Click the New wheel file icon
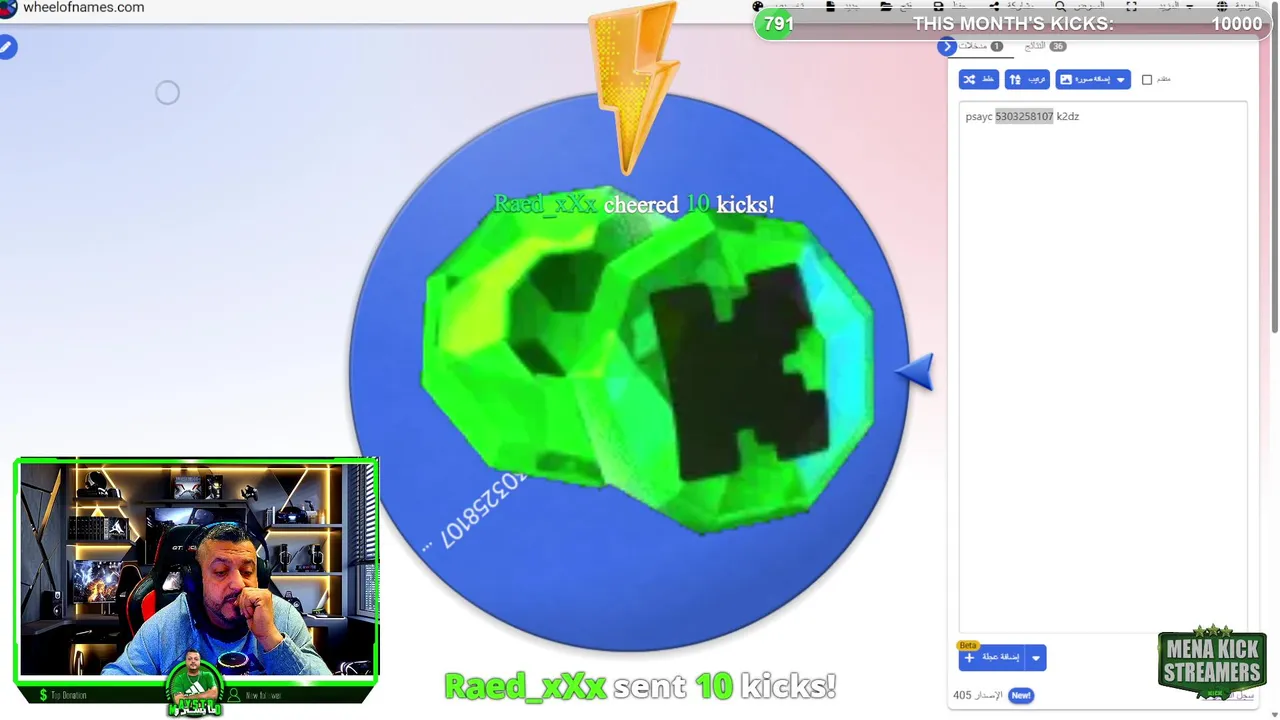The width and height of the screenshot is (1280, 720). click(x=830, y=7)
